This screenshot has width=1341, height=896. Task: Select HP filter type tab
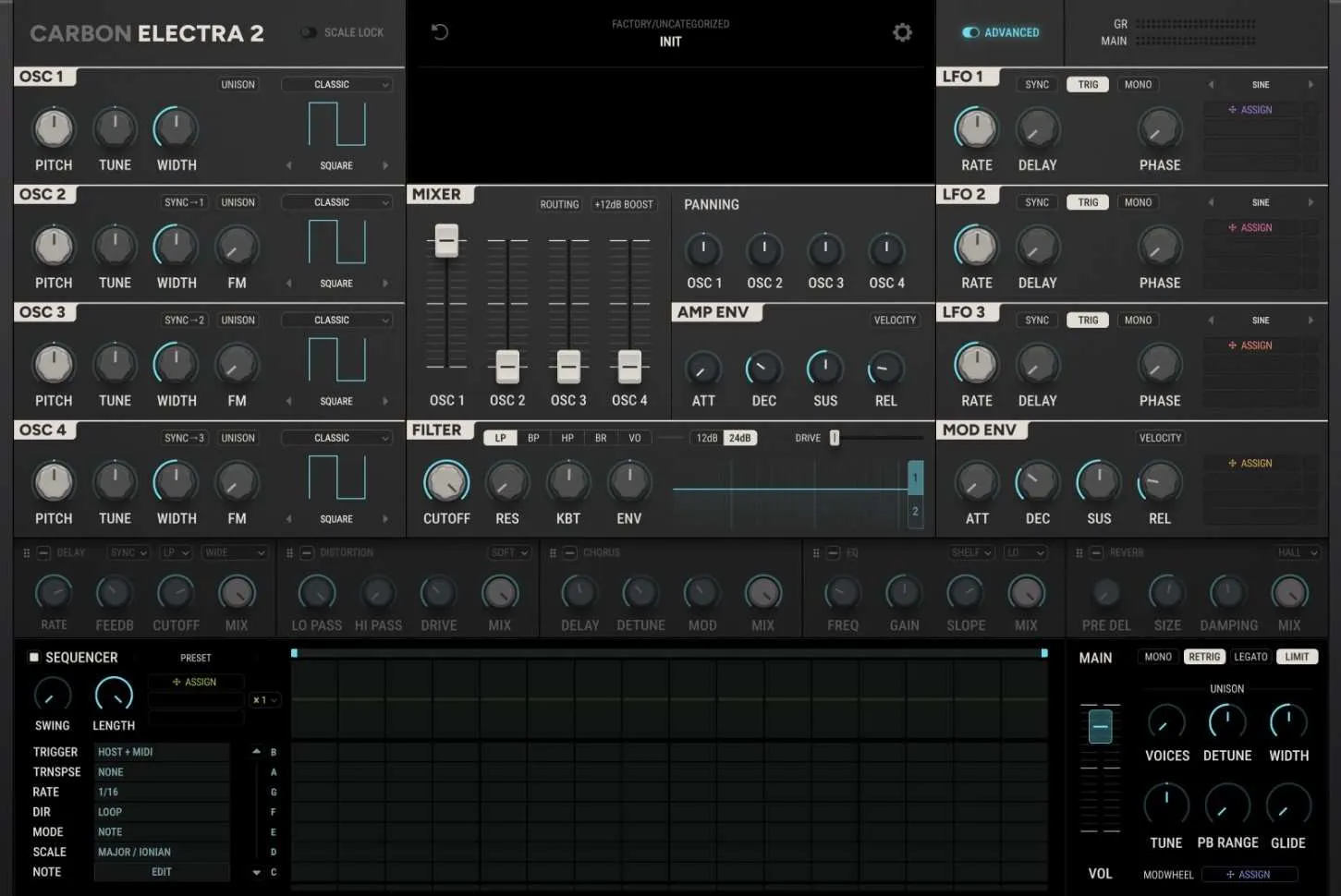pyautogui.click(x=567, y=438)
